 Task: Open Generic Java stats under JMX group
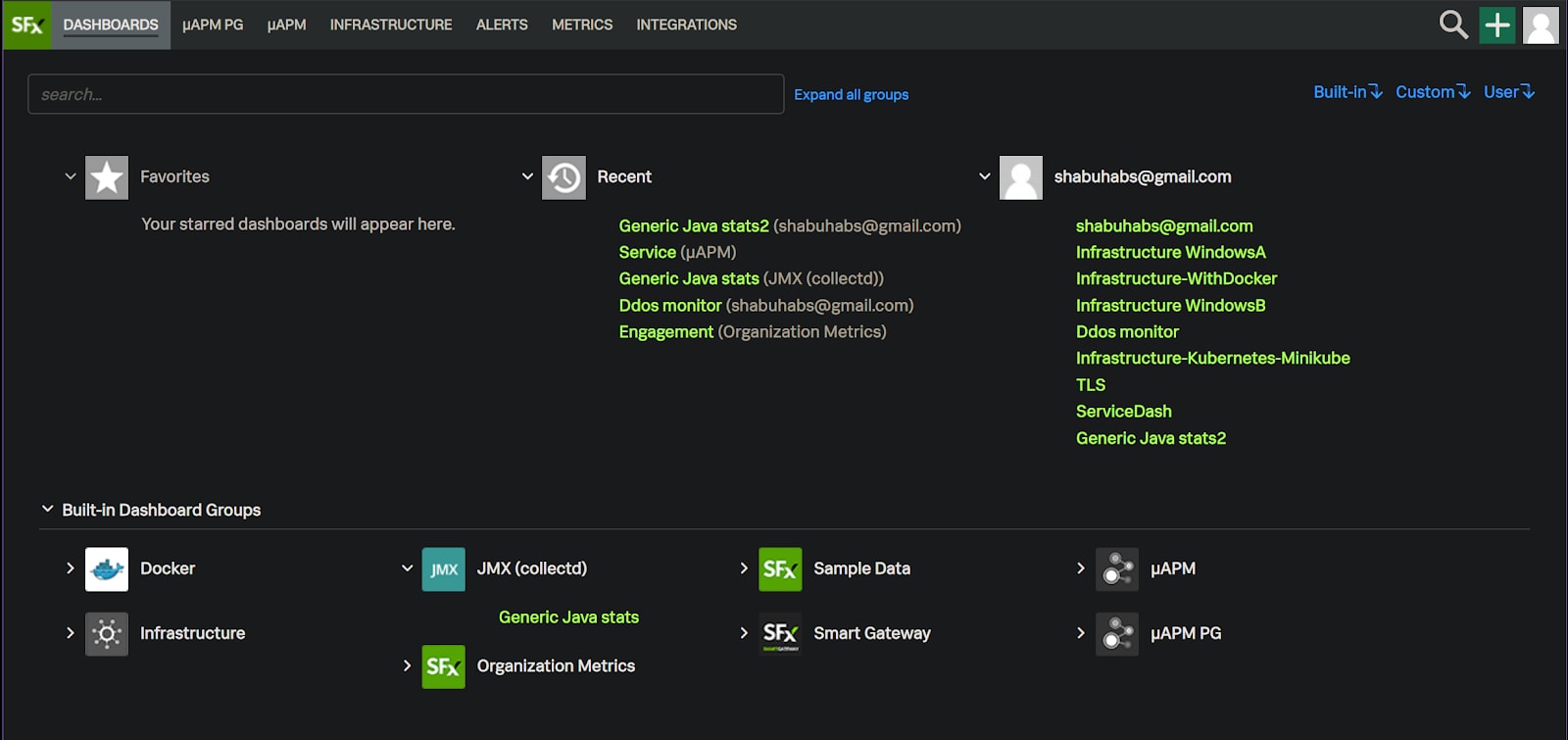click(568, 617)
